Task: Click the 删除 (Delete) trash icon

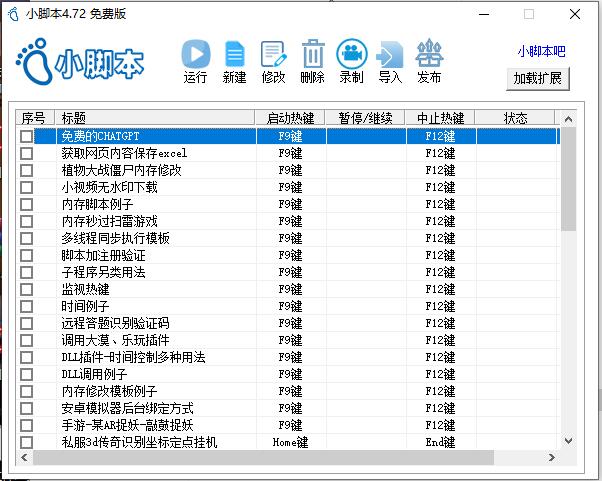Action: pos(312,54)
